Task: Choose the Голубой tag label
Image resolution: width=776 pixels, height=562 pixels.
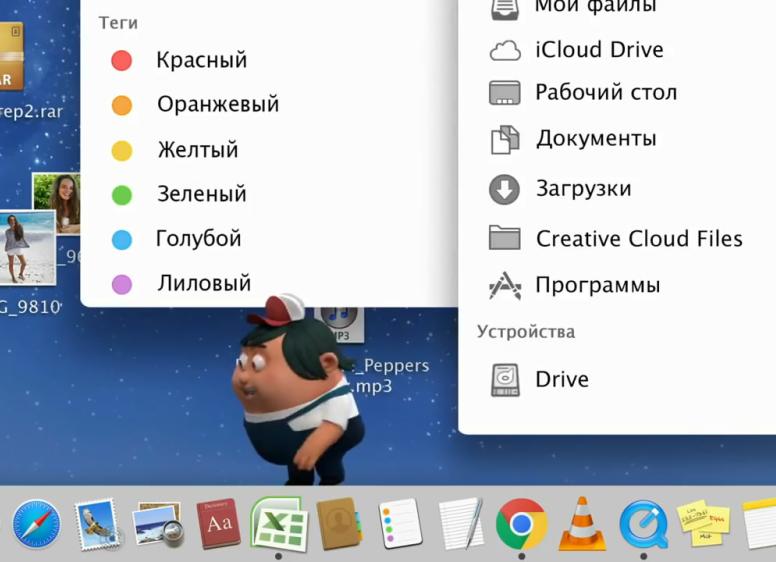Action: tap(199, 238)
